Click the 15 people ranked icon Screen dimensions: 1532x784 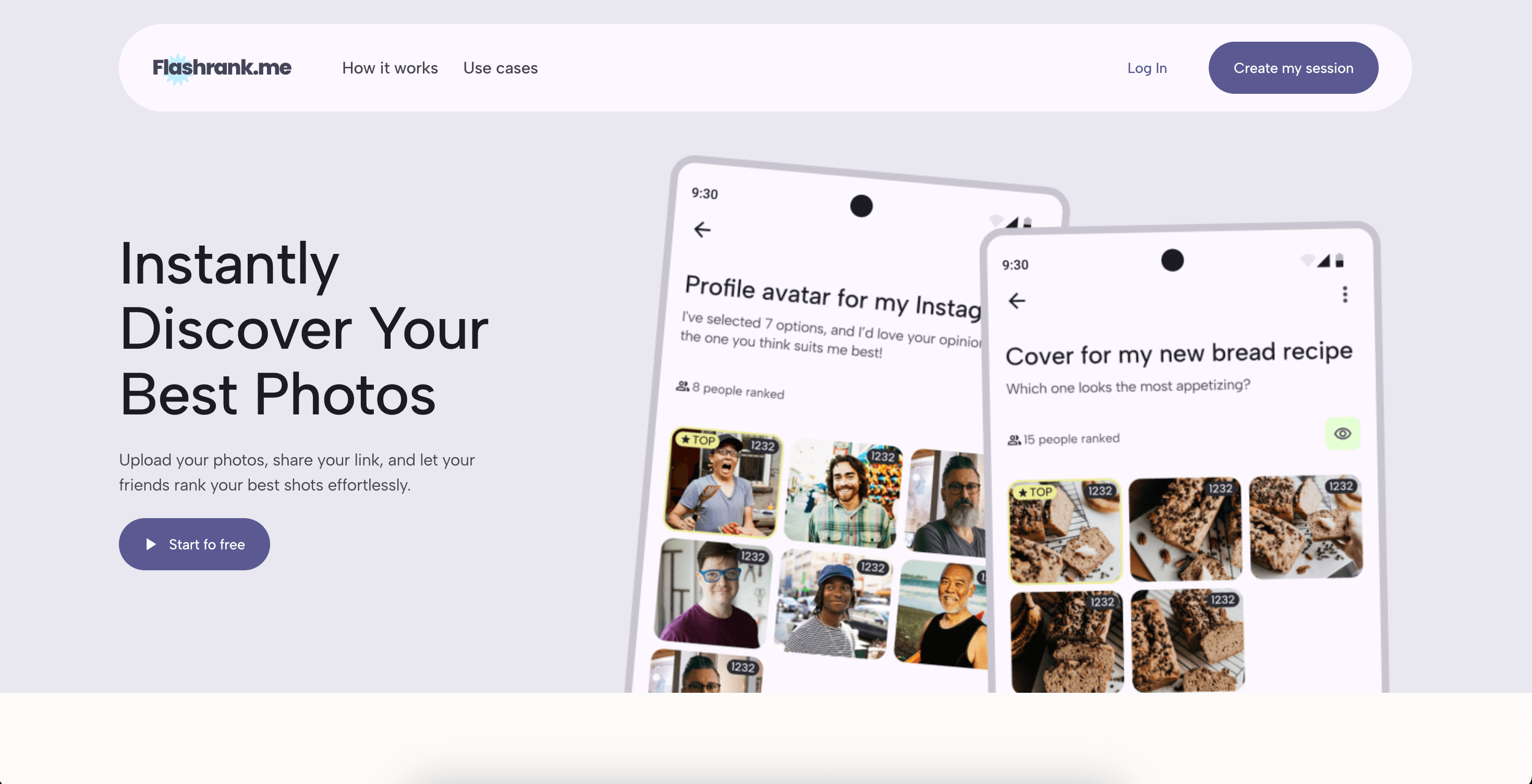1013,440
